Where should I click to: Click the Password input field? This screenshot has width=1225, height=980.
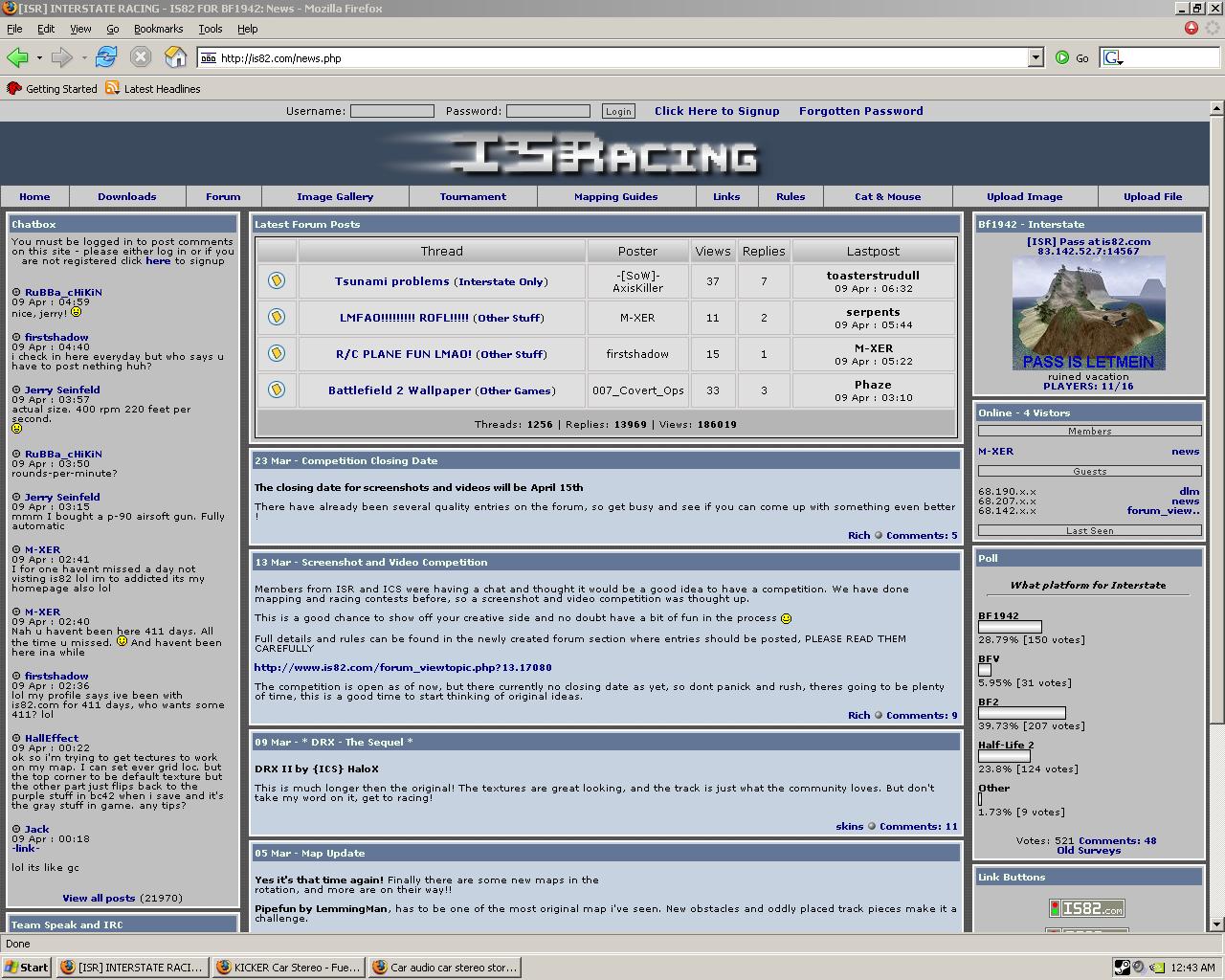point(547,111)
